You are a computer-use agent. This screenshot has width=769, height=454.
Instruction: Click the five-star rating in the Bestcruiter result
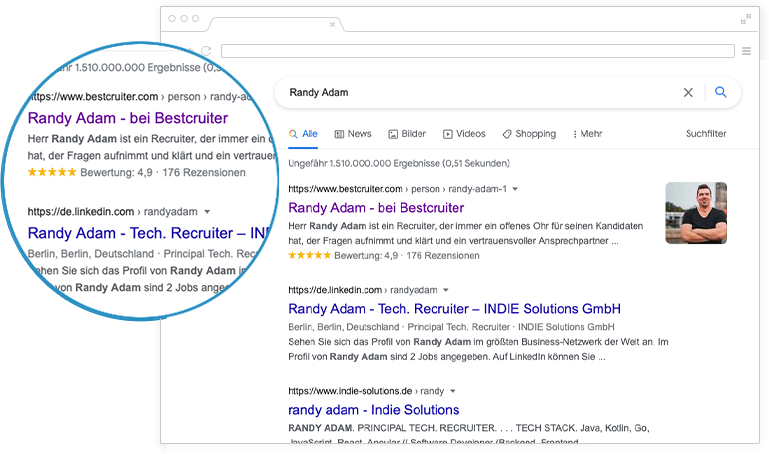click(x=309, y=255)
